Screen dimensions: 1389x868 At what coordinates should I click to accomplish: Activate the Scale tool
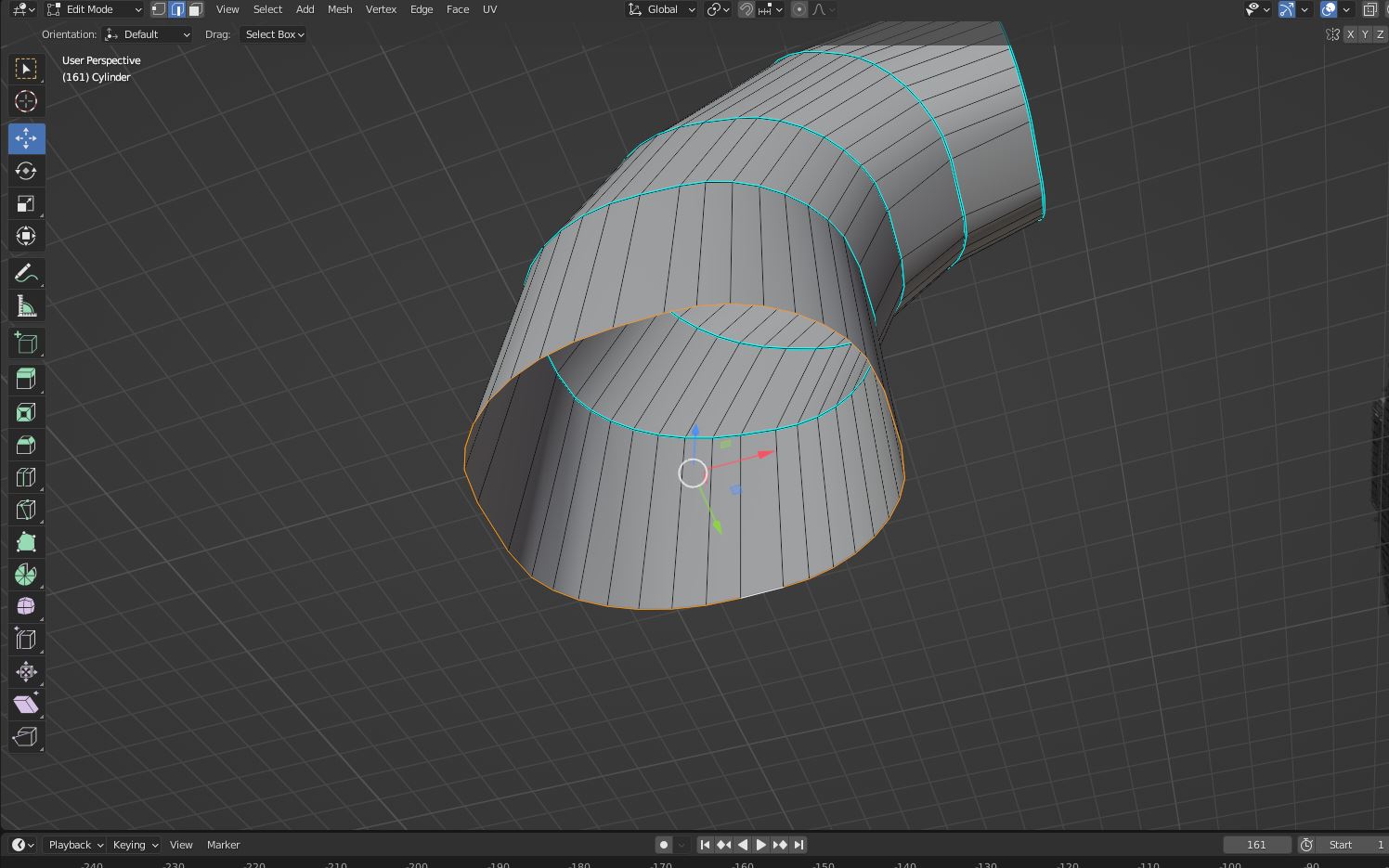(x=26, y=203)
